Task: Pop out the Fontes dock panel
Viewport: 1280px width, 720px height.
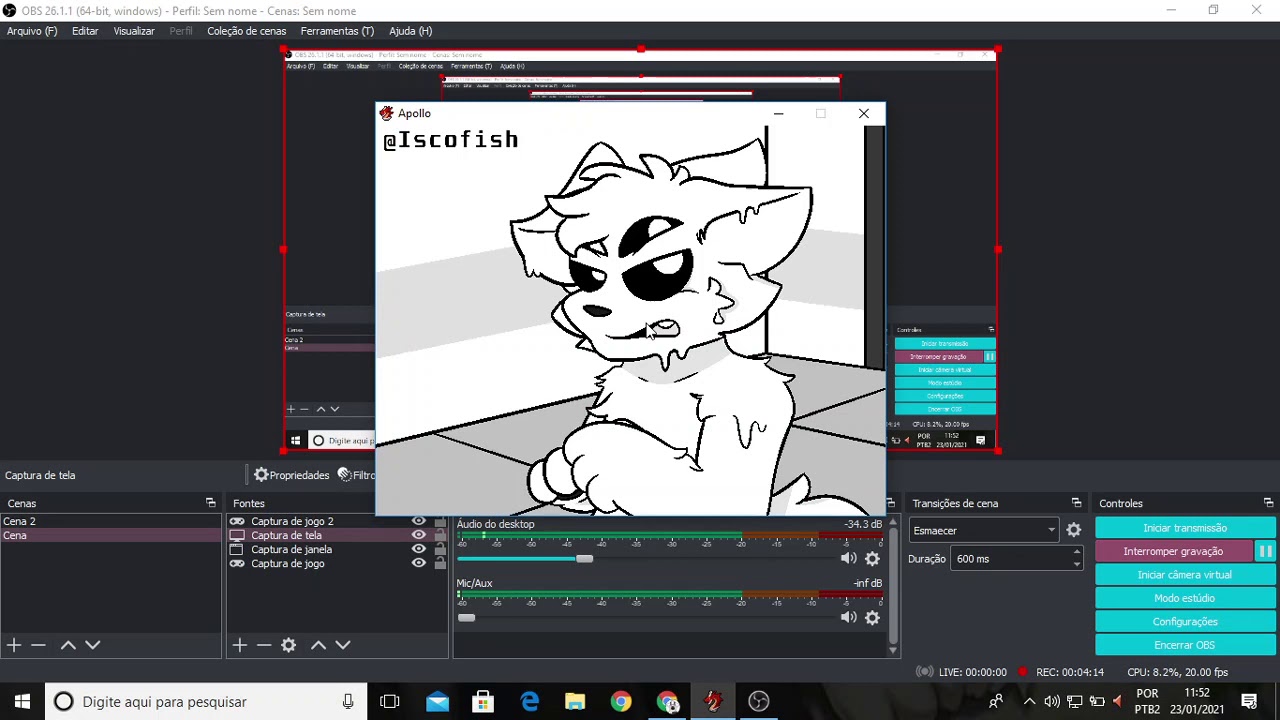Action: tap(437, 503)
